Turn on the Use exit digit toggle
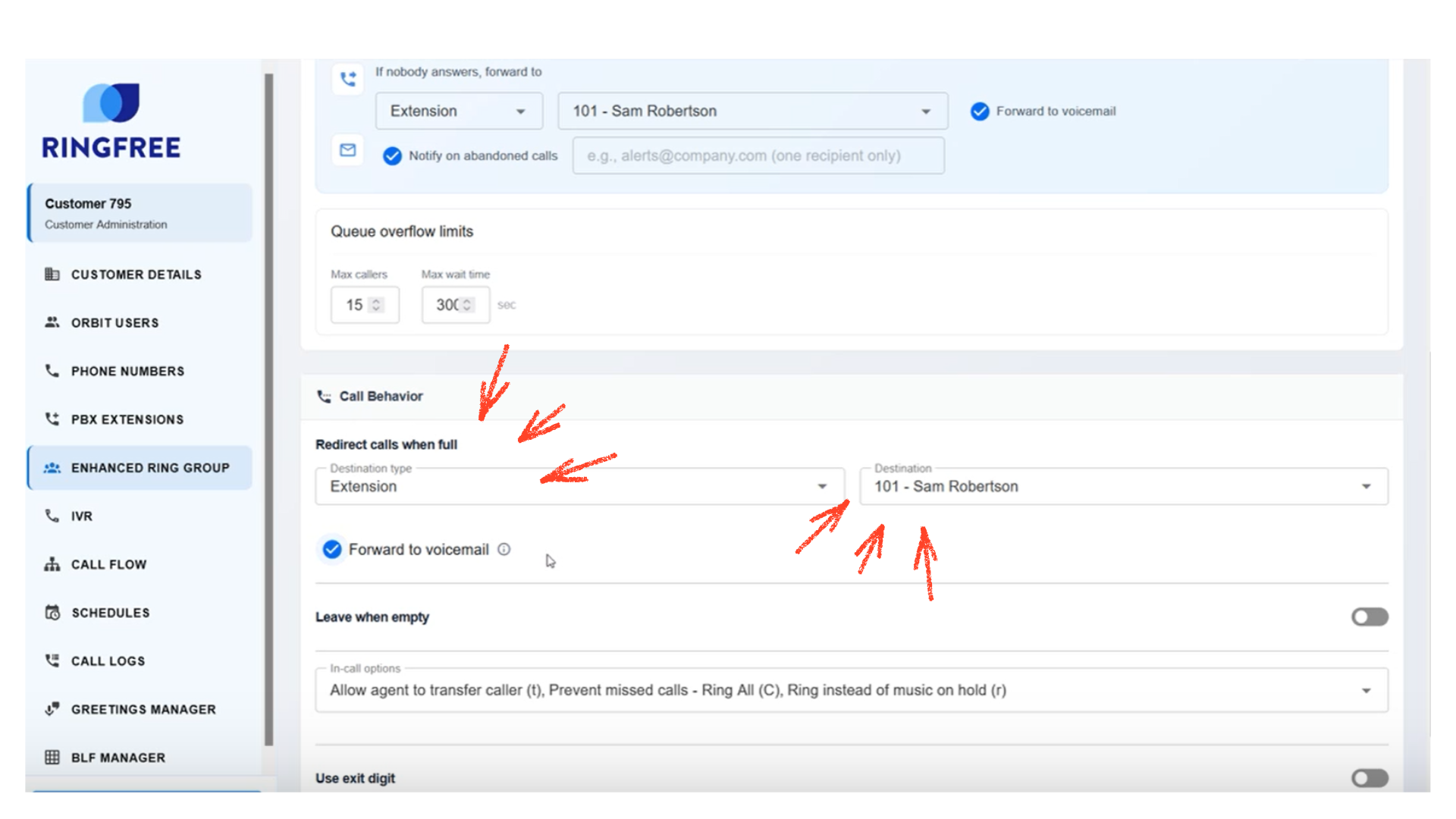The image size is (1456, 819). coord(1369,778)
